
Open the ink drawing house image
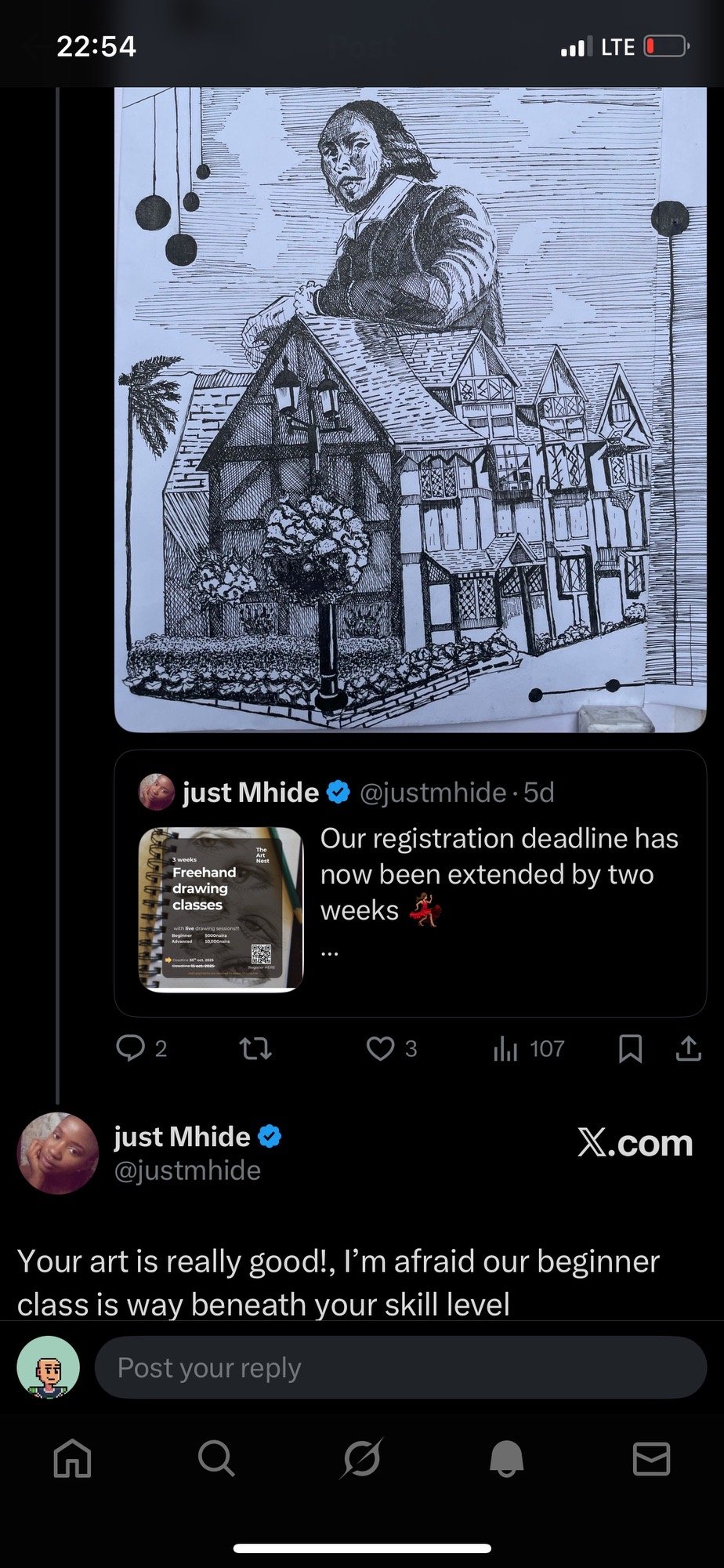click(x=411, y=408)
